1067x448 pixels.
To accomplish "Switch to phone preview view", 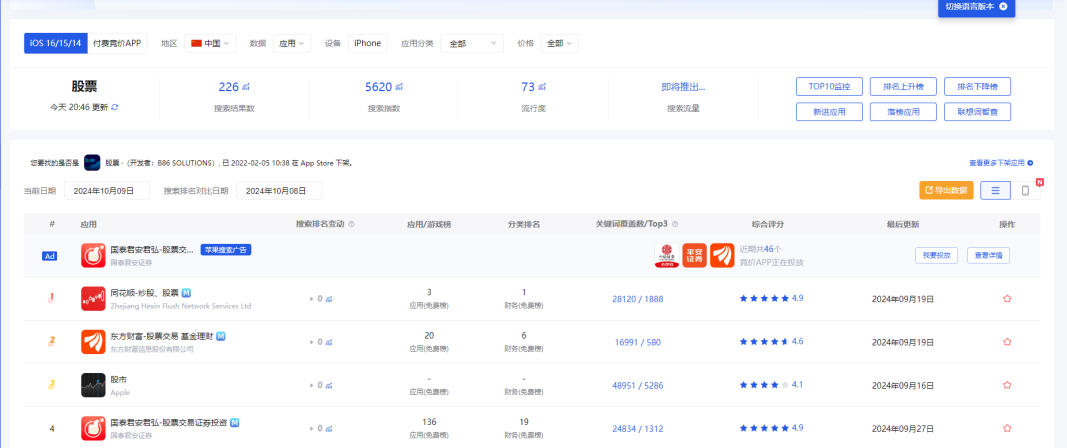I will coord(1025,190).
